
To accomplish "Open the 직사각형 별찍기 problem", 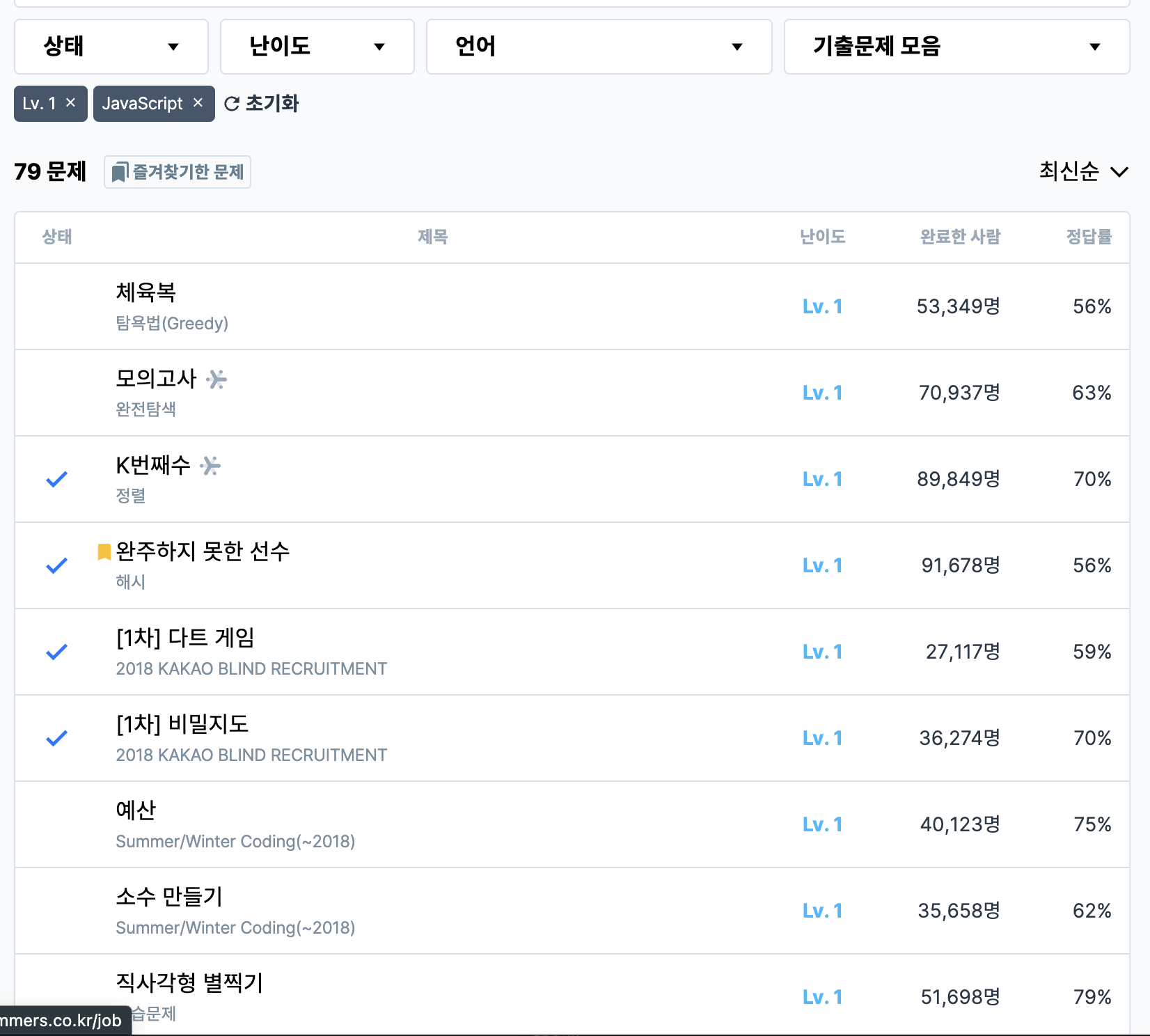I will [189, 983].
